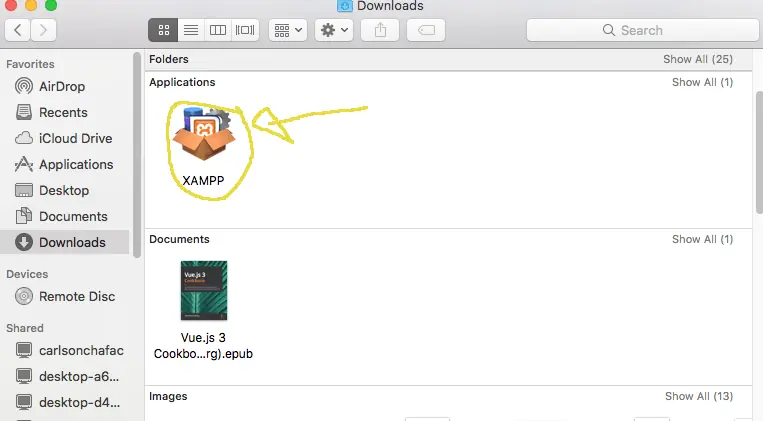
Task: Select AirDrop in the sidebar
Action: pyautogui.click(x=62, y=86)
